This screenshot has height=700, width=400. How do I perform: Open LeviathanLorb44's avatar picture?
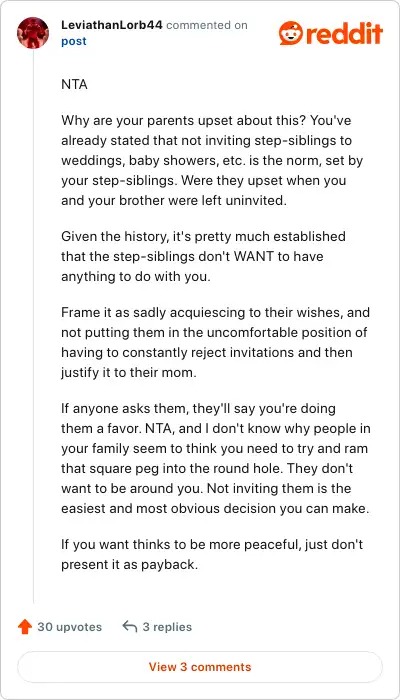[33, 33]
